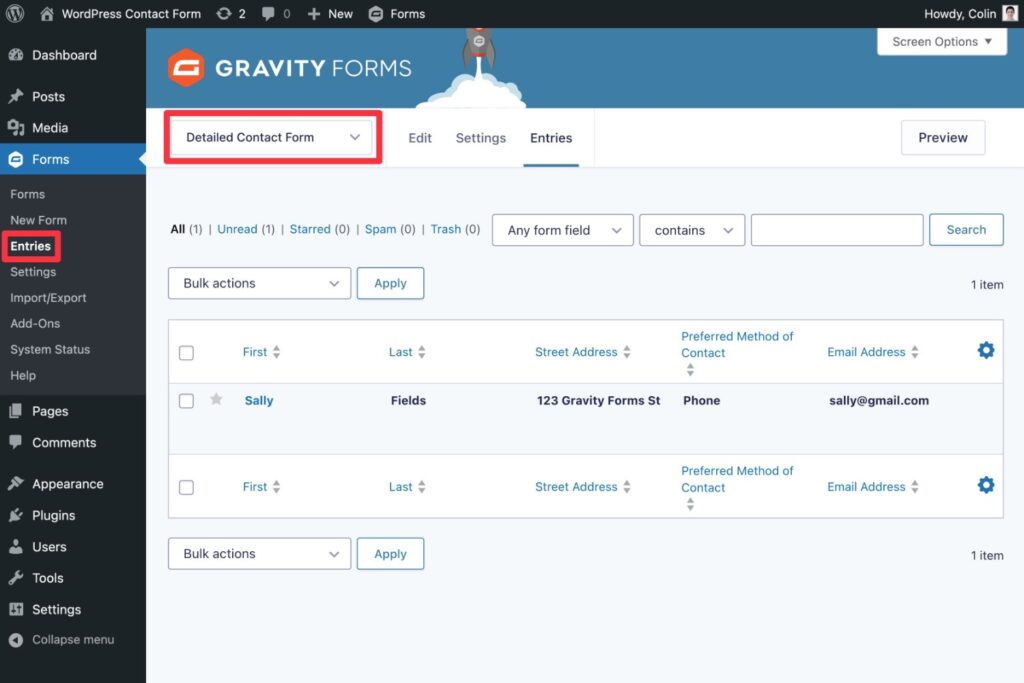Filter entries by Unread

(237, 229)
